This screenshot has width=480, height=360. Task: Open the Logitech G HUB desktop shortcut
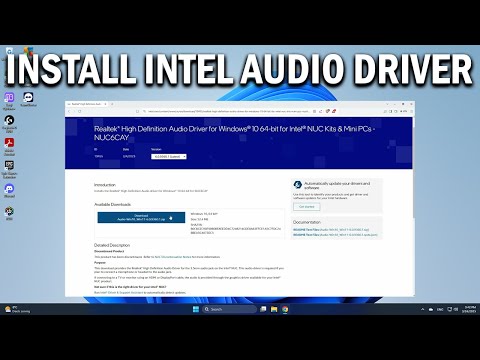click(9, 123)
